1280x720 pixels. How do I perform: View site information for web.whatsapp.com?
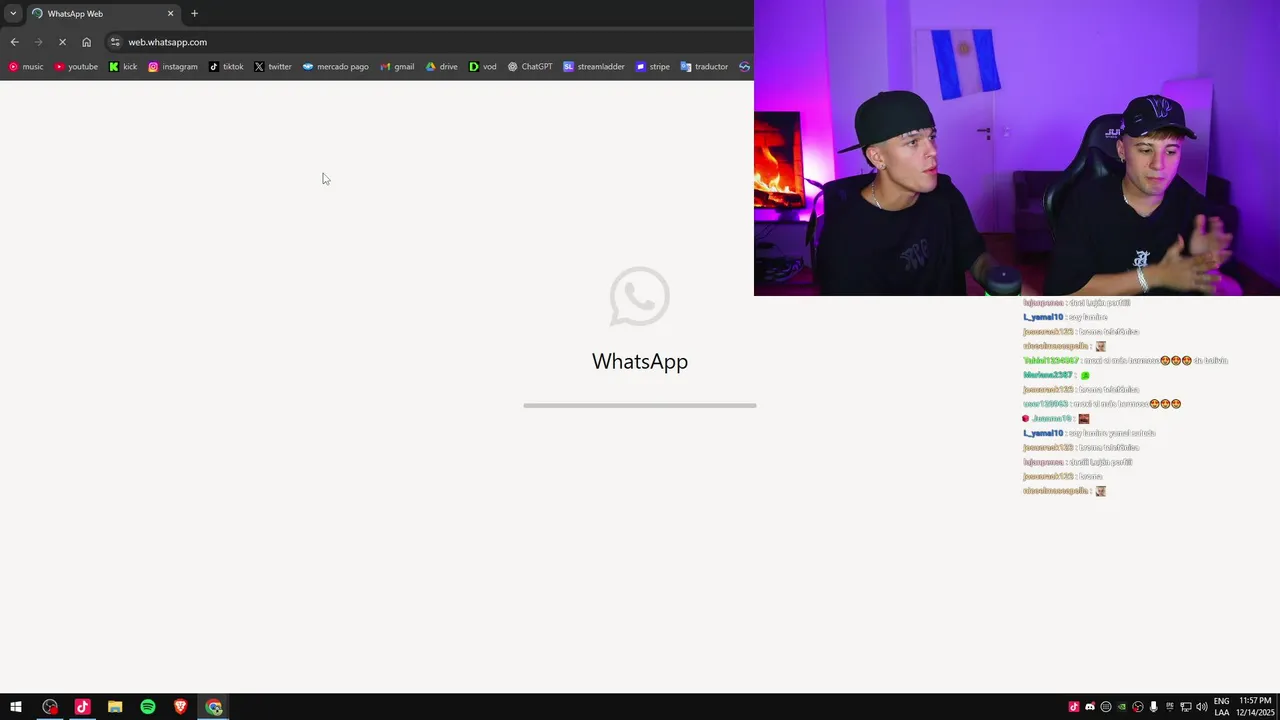click(115, 42)
